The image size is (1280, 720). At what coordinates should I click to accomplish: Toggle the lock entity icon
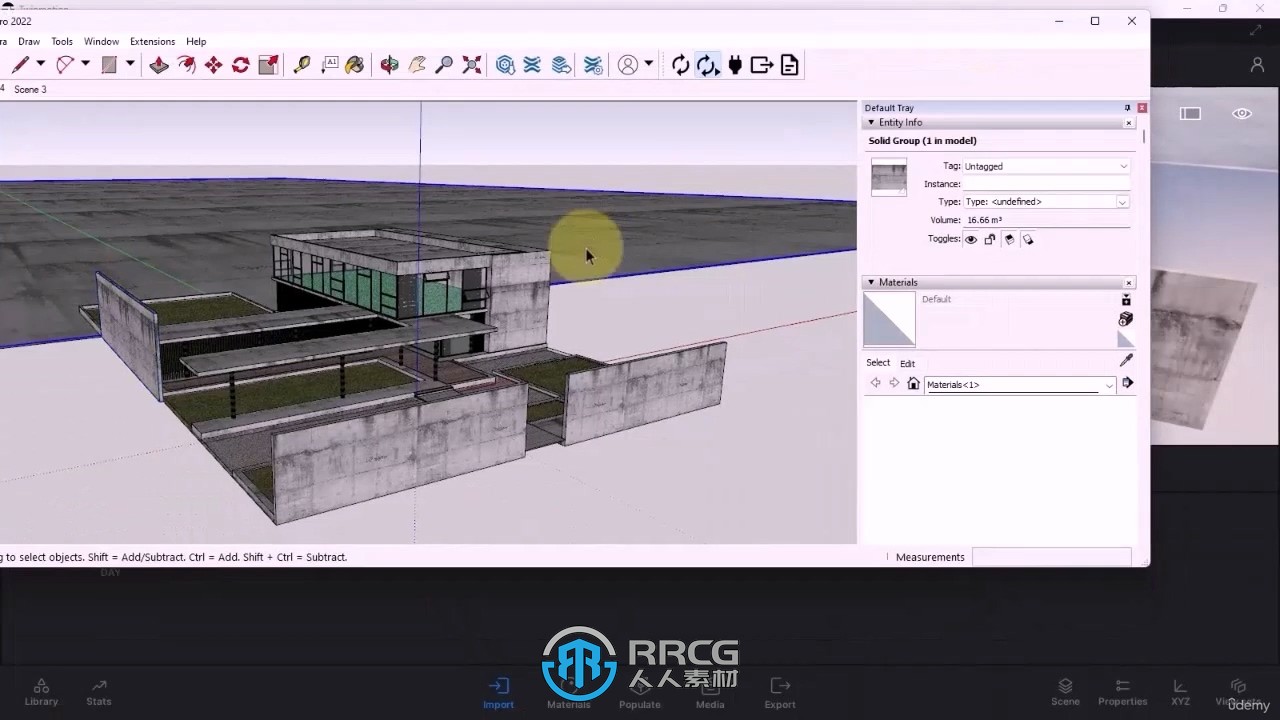pos(990,239)
